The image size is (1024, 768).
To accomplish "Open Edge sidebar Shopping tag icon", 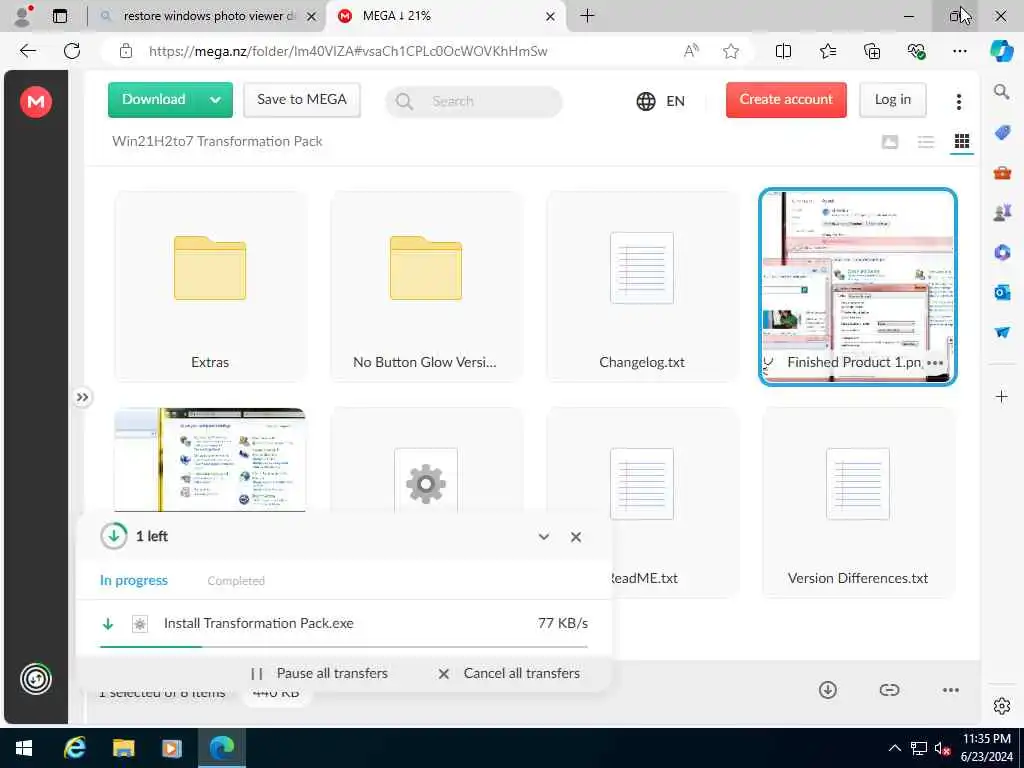I will 1002,133.
